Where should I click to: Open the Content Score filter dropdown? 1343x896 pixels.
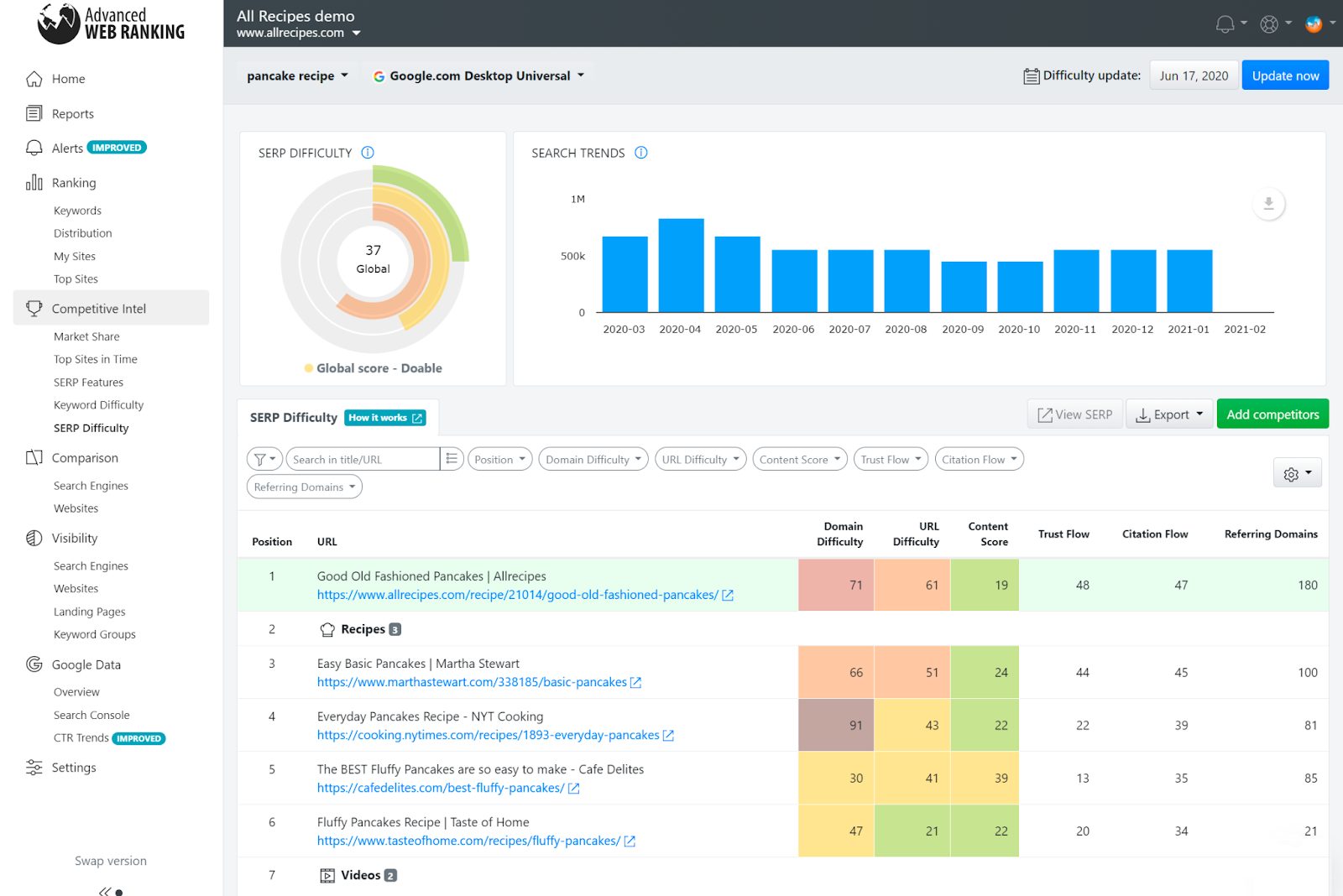click(x=800, y=459)
